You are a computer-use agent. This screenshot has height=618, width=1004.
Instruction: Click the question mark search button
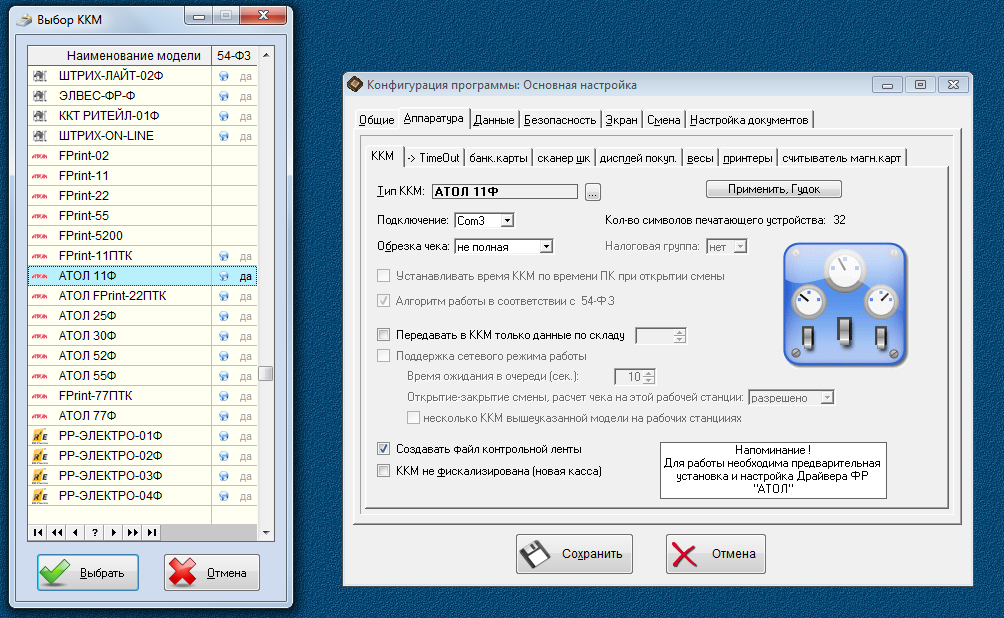(x=95, y=532)
